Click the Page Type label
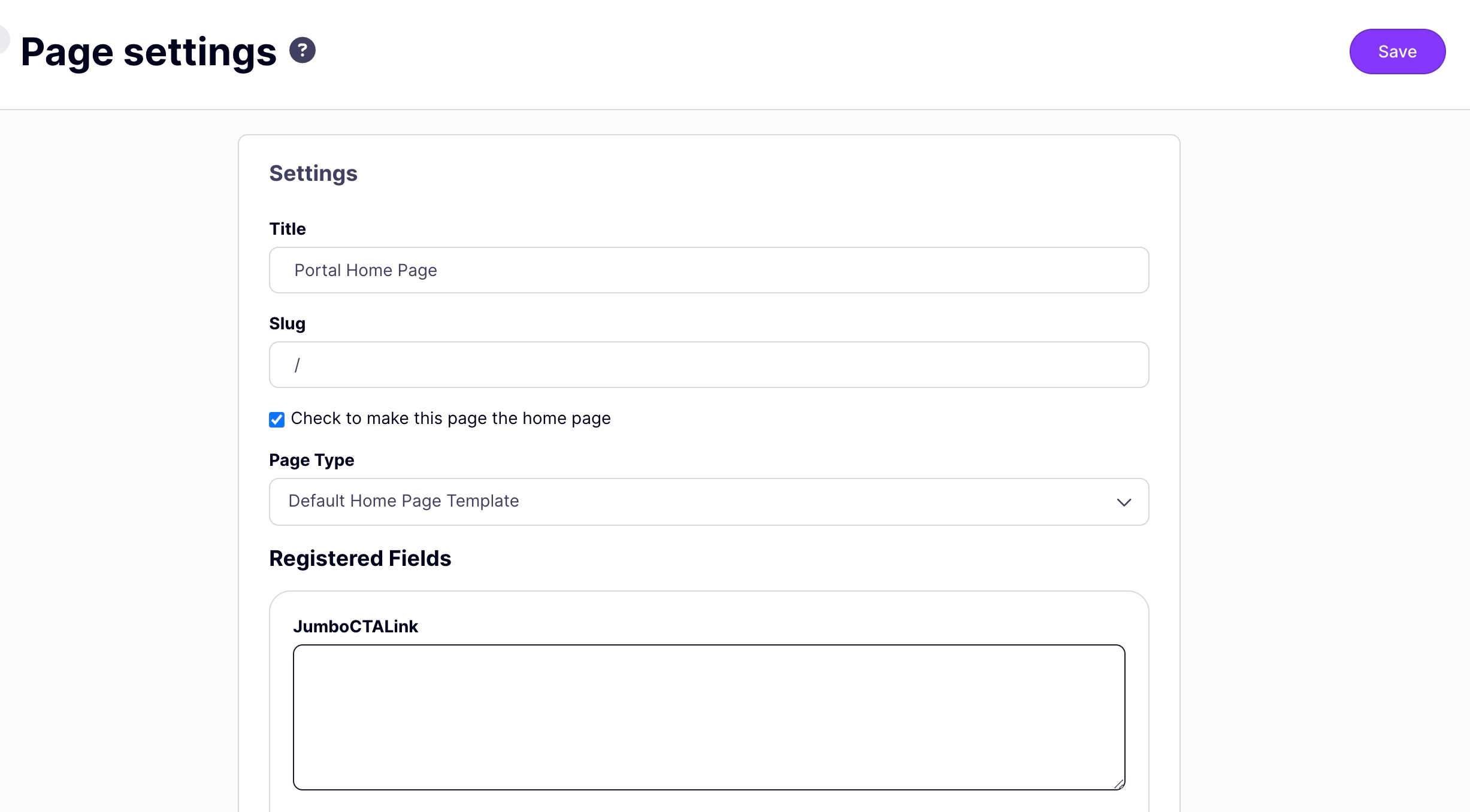Image resolution: width=1470 pixels, height=812 pixels. (x=311, y=460)
